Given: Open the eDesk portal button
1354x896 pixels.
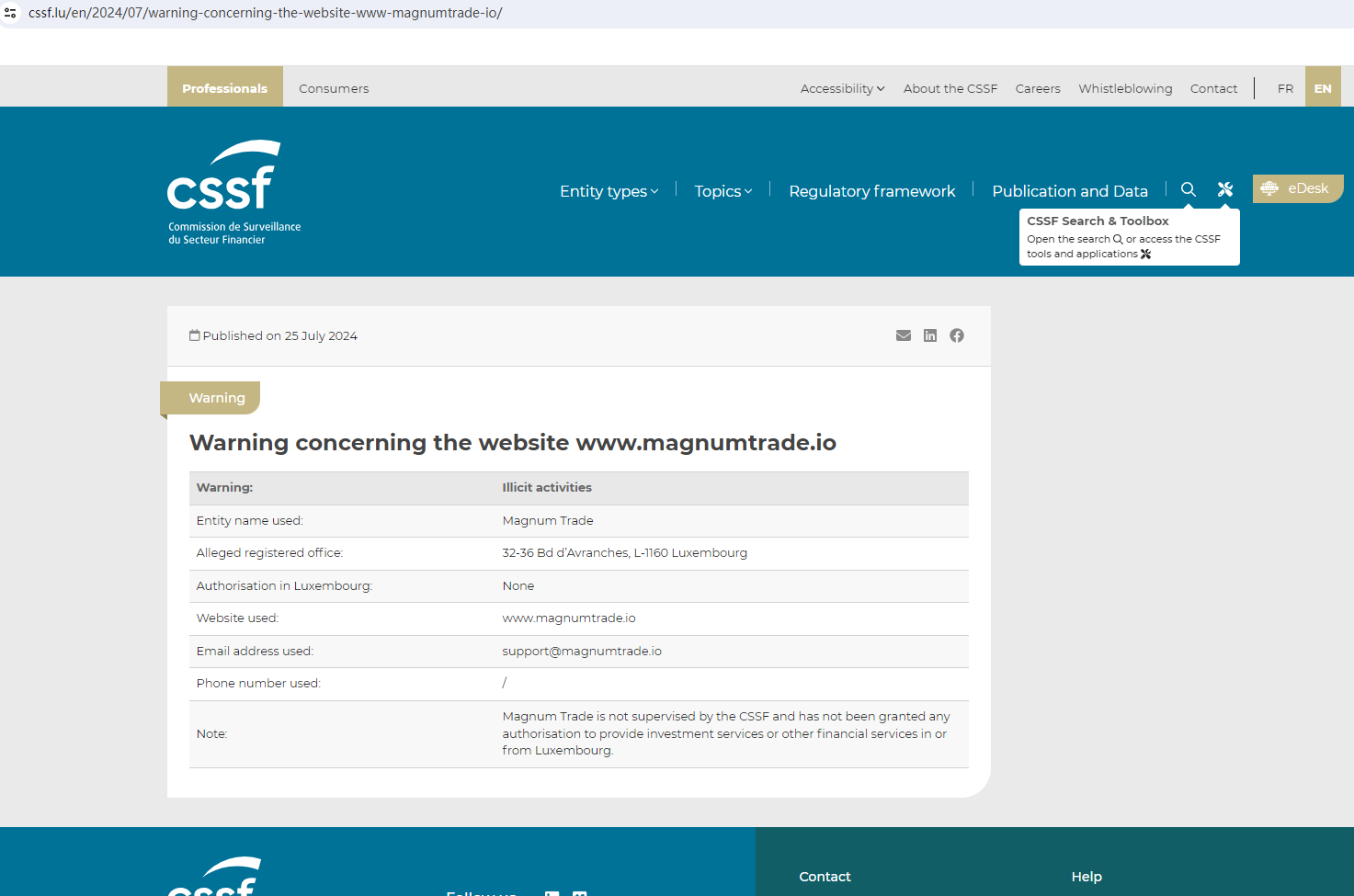Looking at the screenshot, I should [x=1298, y=188].
